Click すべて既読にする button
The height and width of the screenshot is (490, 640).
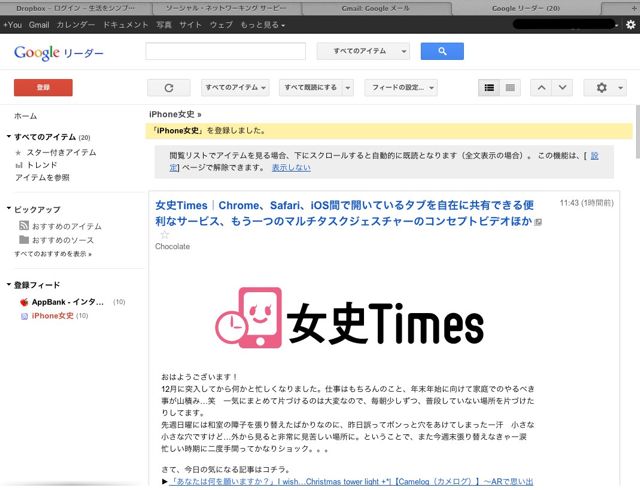tap(311, 88)
